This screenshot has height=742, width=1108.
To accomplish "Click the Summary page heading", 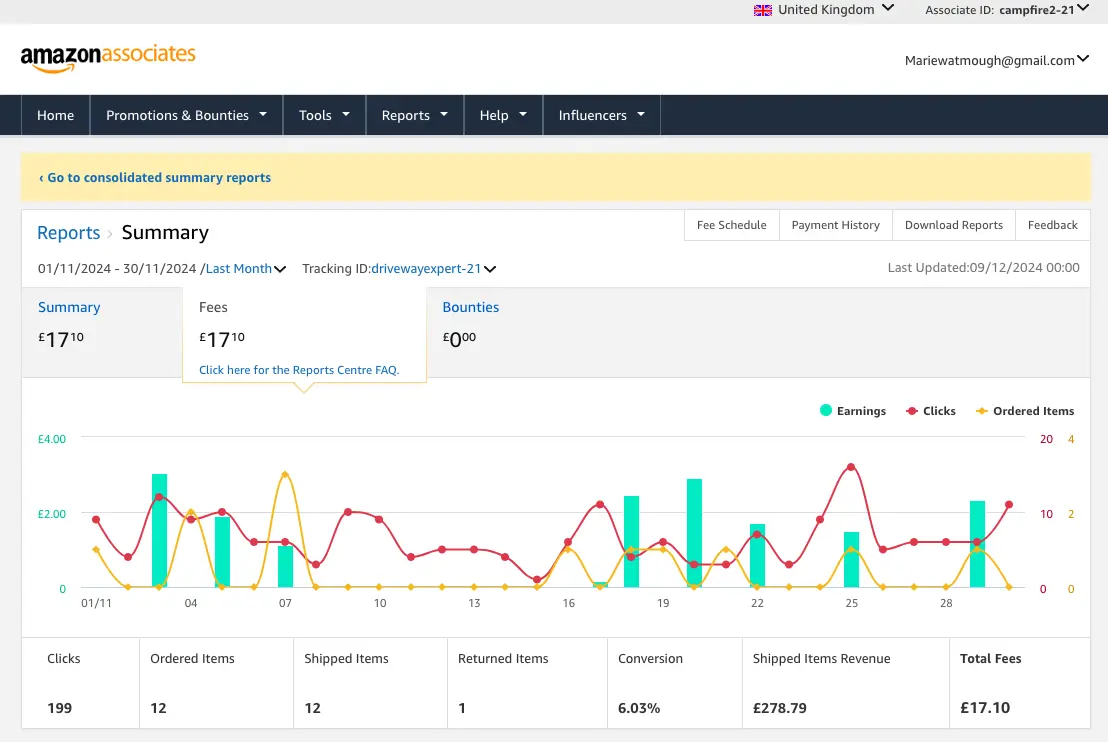I will pos(165,232).
